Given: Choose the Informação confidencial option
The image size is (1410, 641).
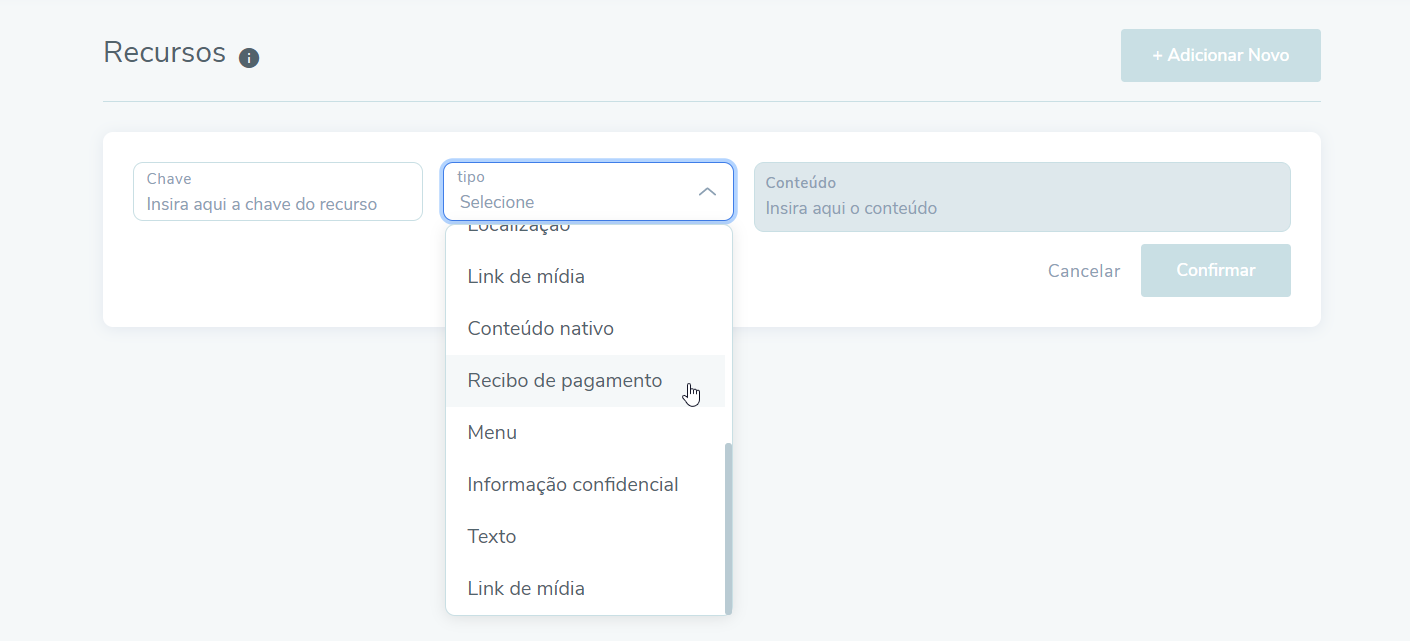Looking at the screenshot, I should click(572, 484).
